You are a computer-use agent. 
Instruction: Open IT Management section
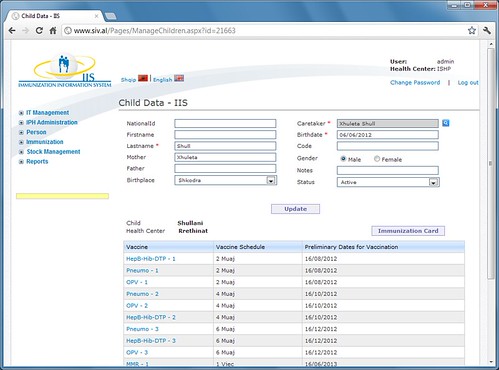point(48,113)
